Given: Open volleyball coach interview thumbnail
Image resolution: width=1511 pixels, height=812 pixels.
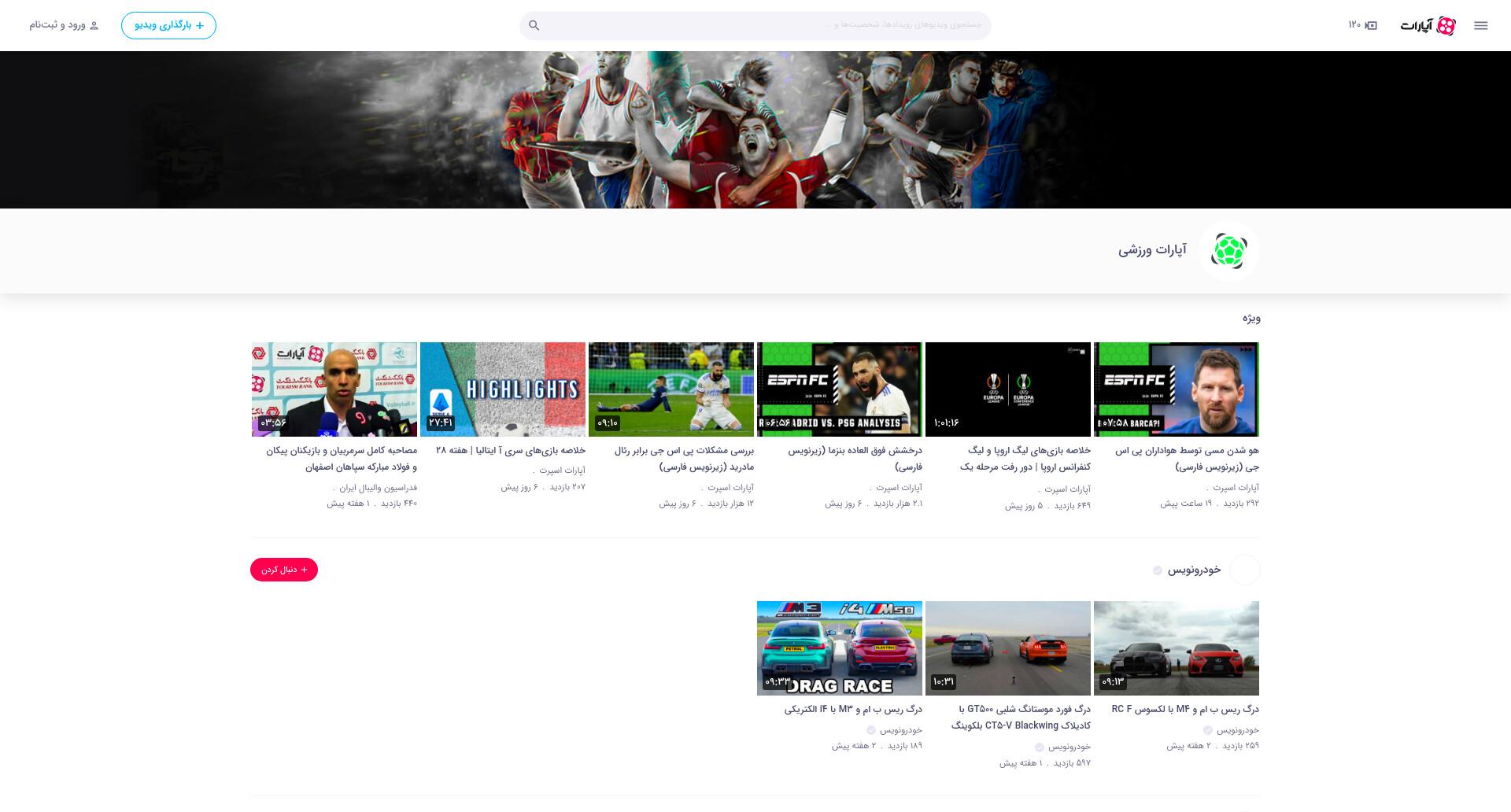Looking at the screenshot, I should pos(334,389).
